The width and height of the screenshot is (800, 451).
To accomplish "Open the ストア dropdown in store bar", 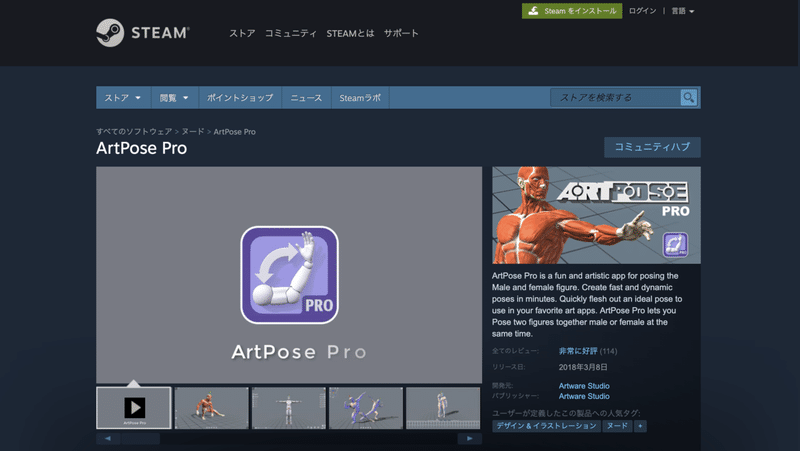I will point(123,97).
